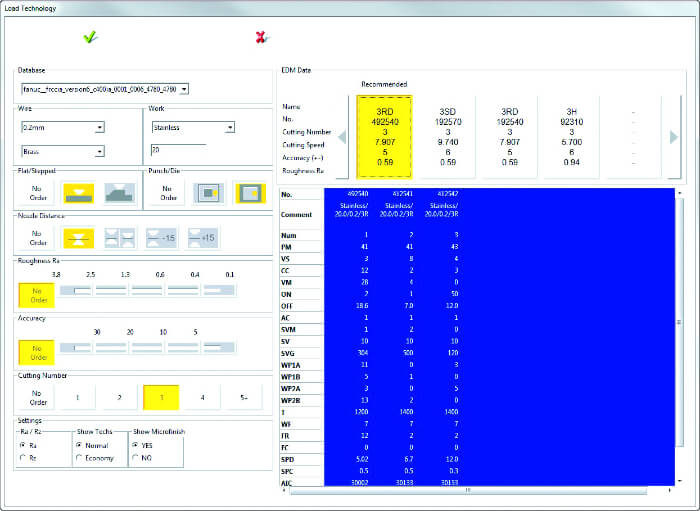Set accuracy slider segment 10
This screenshot has height=511, width=700.
click(x=147, y=347)
